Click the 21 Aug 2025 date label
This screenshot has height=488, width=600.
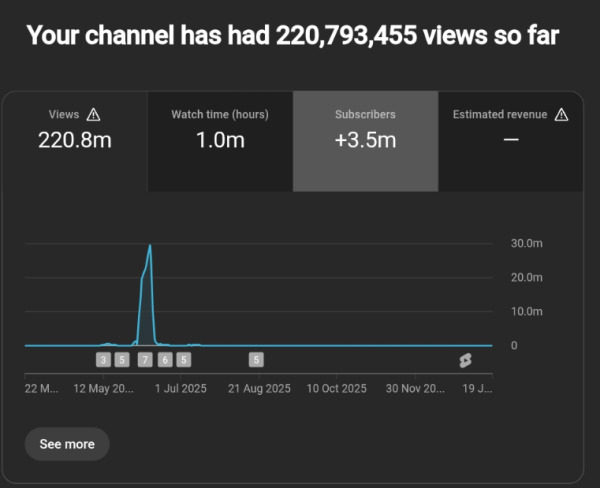pos(259,388)
